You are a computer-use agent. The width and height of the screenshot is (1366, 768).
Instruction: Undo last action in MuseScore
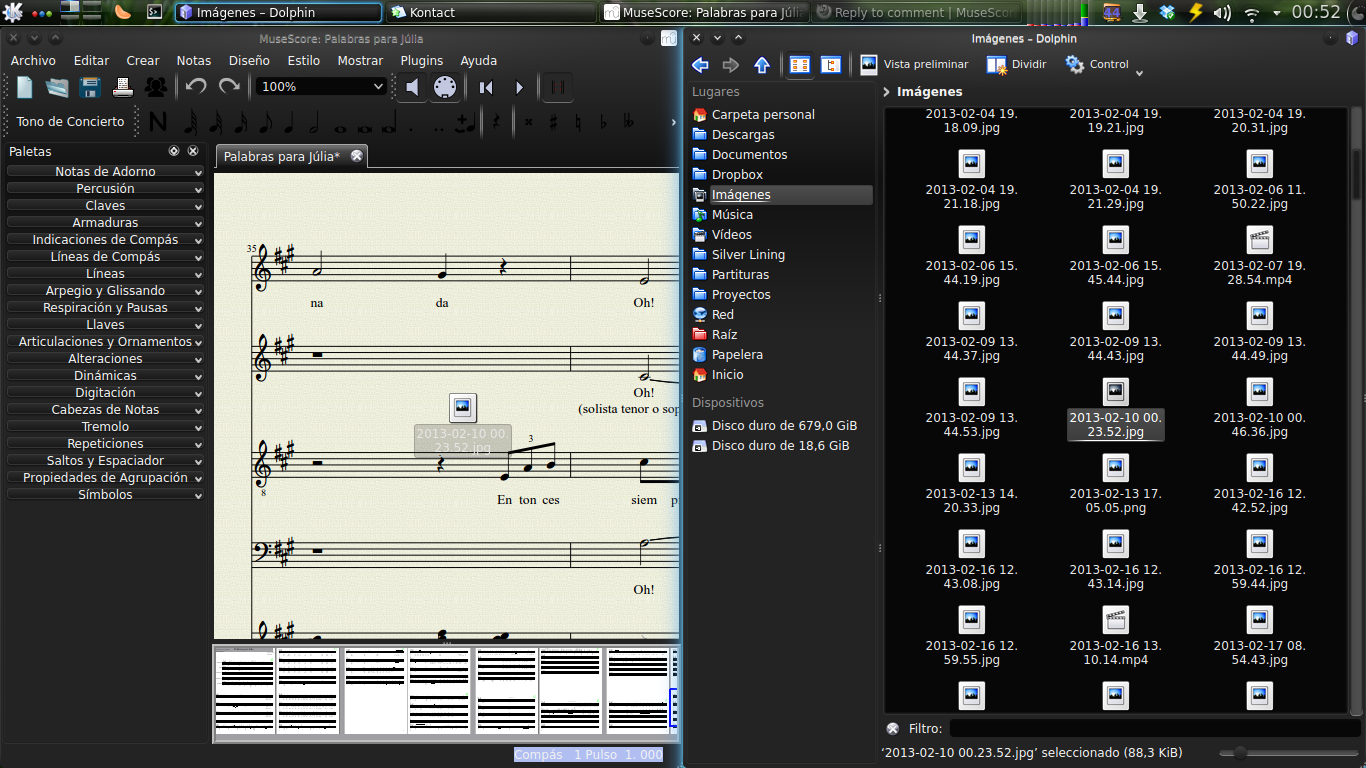196,87
